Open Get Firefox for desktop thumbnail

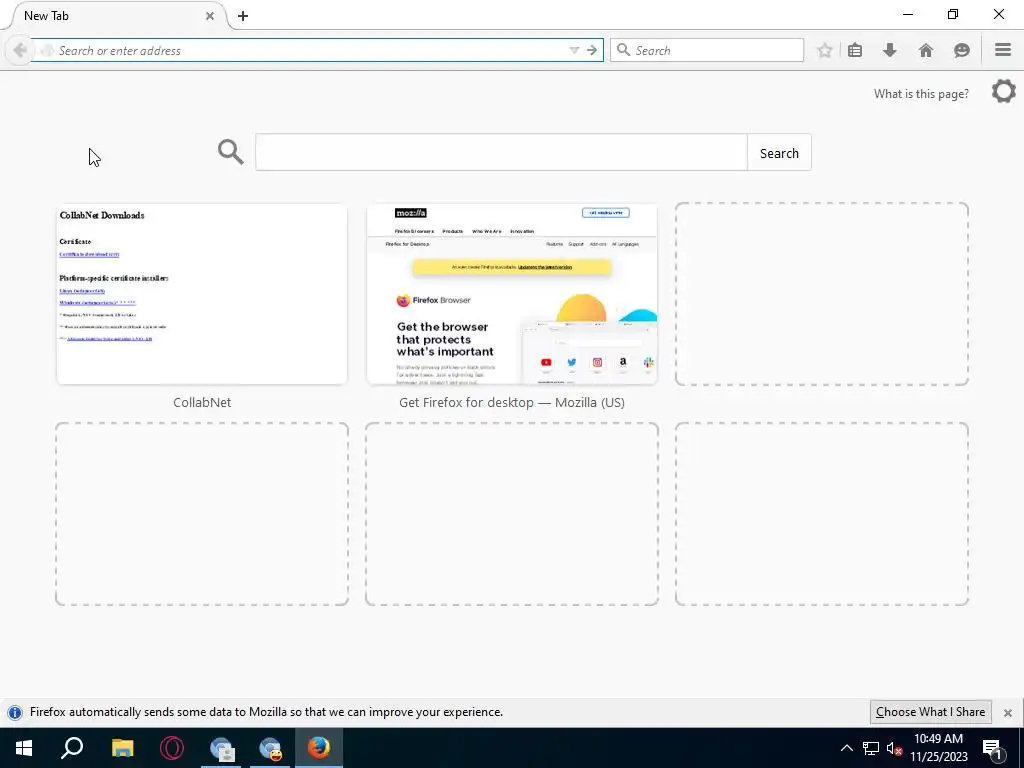(x=512, y=294)
